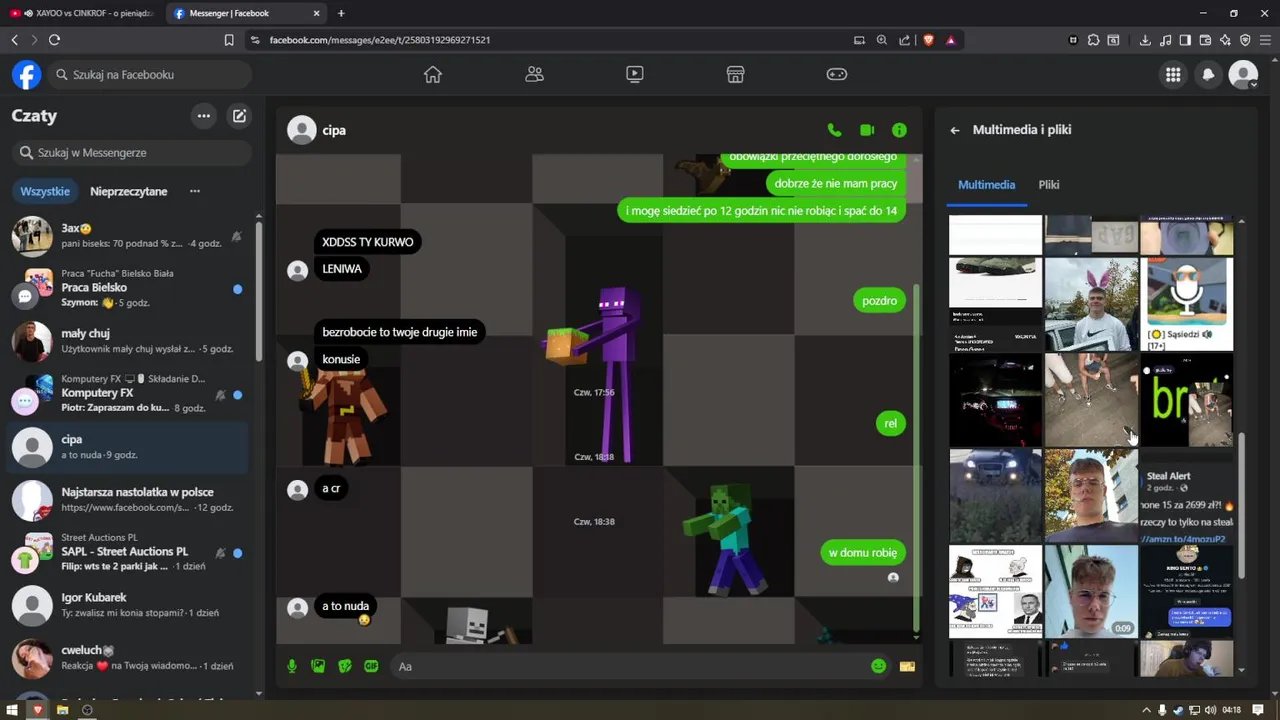
Task: Start a new message with the compose icon
Action: tap(239, 116)
